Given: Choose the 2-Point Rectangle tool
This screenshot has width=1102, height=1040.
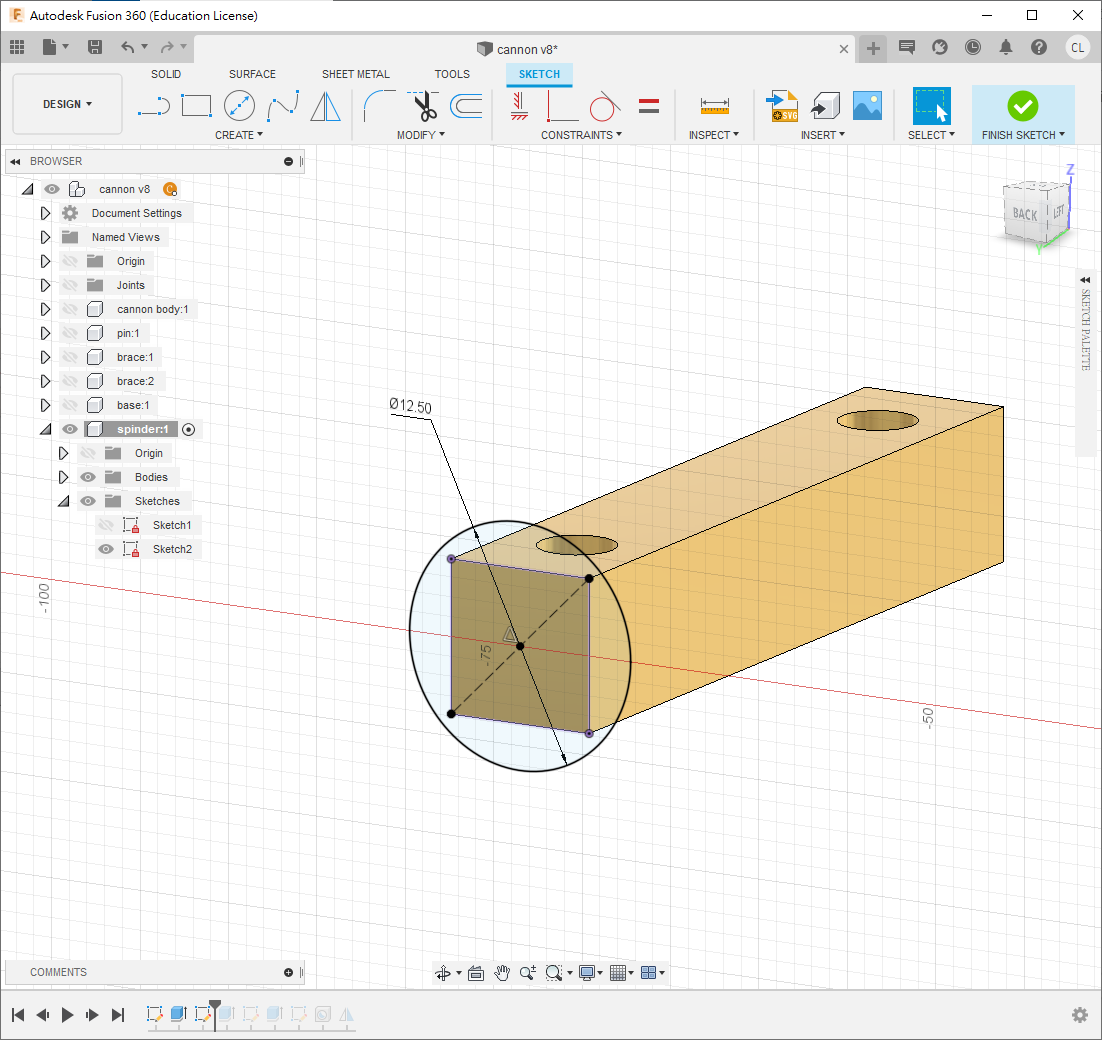Looking at the screenshot, I should (x=196, y=105).
